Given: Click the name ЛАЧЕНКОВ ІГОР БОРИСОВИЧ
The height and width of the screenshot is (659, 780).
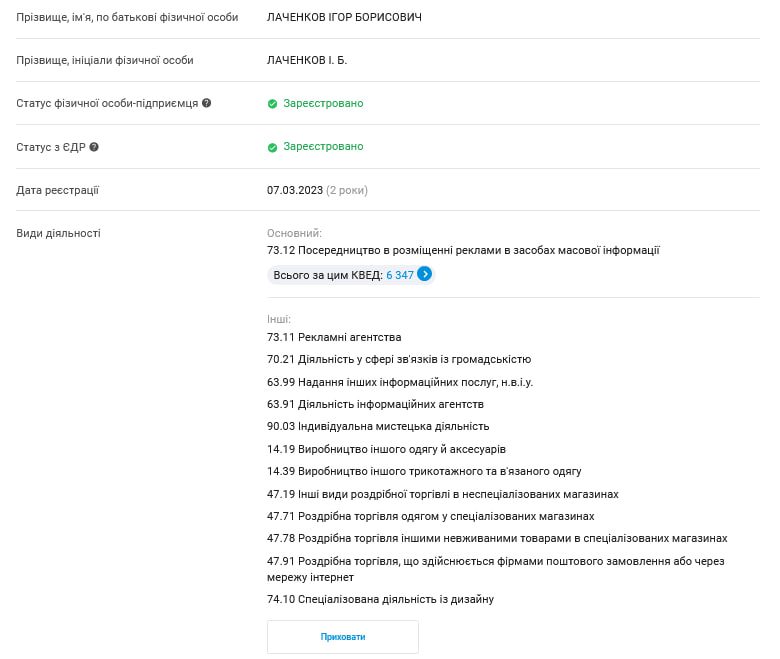Looking at the screenshot, I should point(344,17).
